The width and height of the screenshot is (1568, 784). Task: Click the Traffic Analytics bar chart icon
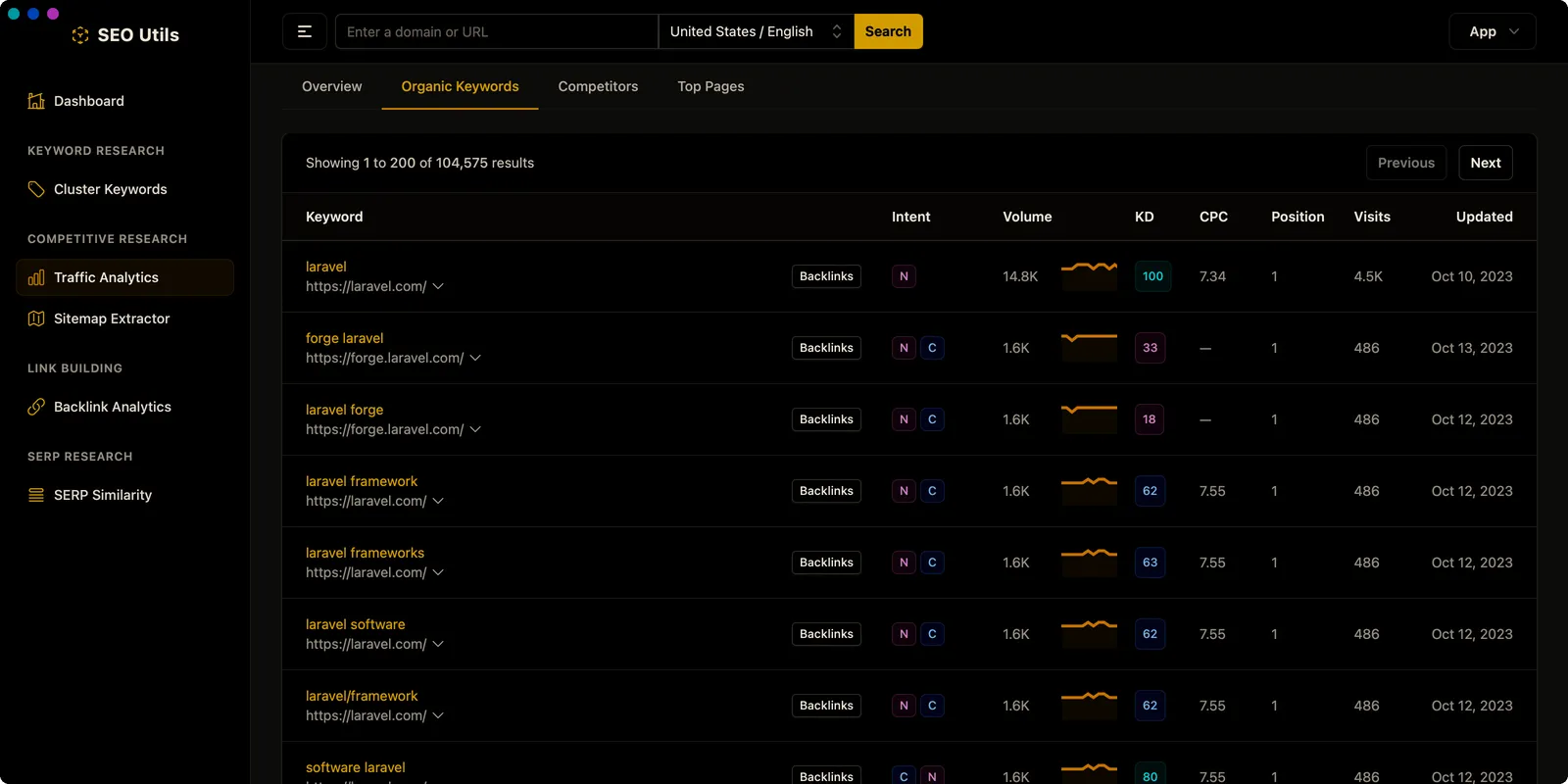click(36, 277)
